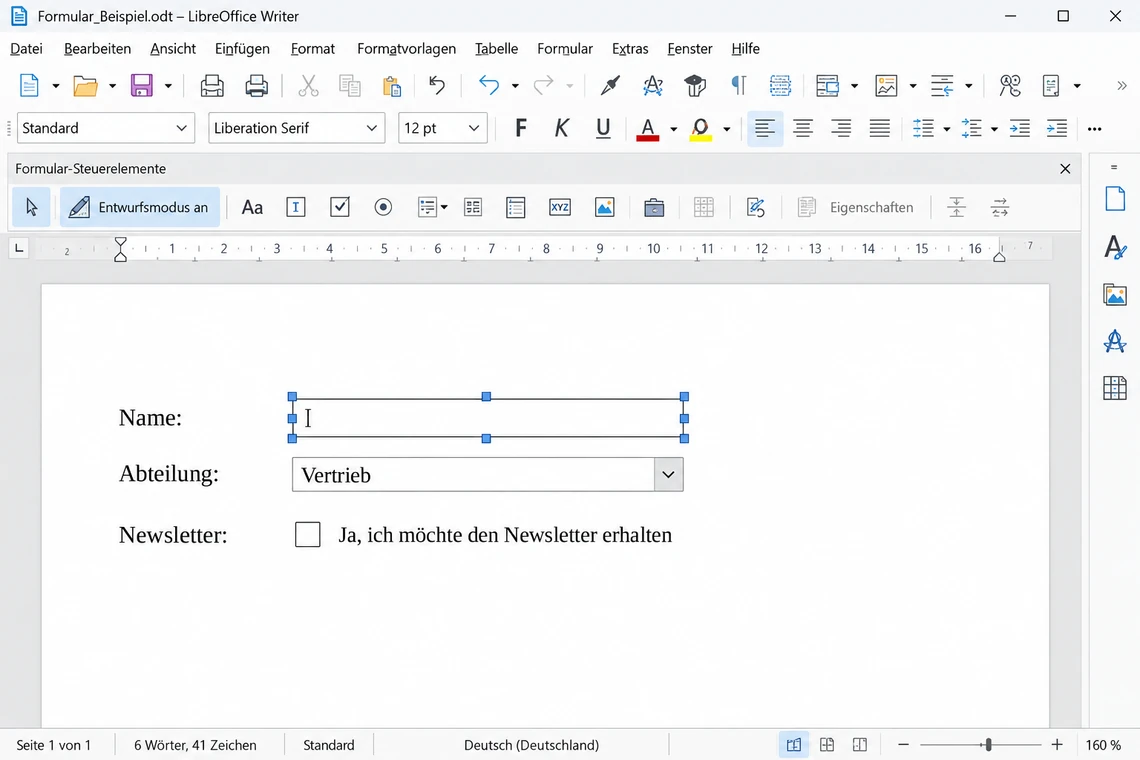Open paragraph style Standard dropdown
Screen dimensions: 1140x760
[x=181, y=129]
